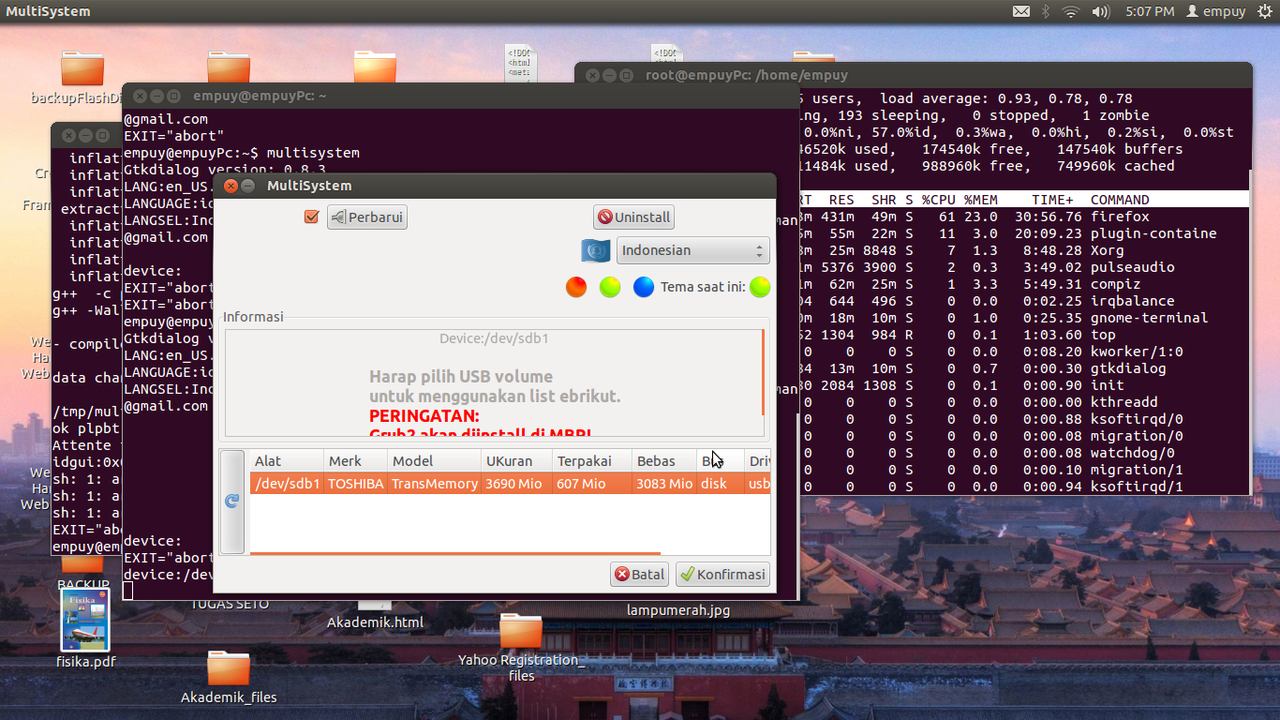
Task: Toggle the checkbox beside Perbarui
Action: 312,216
